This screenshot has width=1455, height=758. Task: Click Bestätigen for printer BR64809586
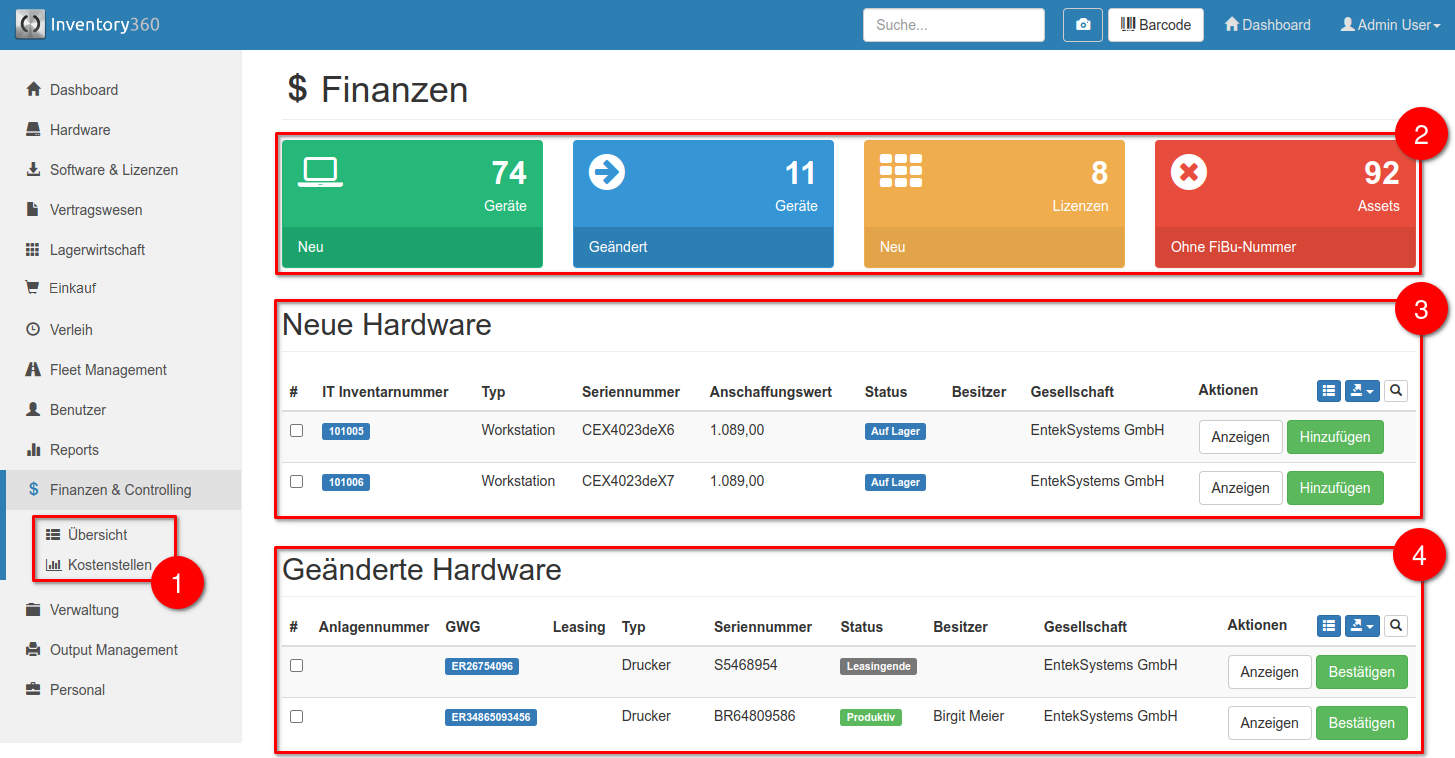[x=1361, y=722]
